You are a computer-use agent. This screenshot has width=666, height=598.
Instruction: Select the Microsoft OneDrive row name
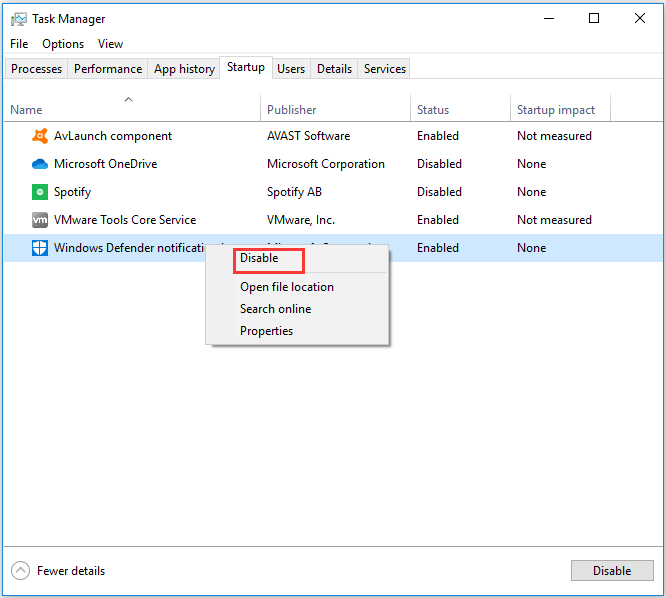tap(106, 164)
